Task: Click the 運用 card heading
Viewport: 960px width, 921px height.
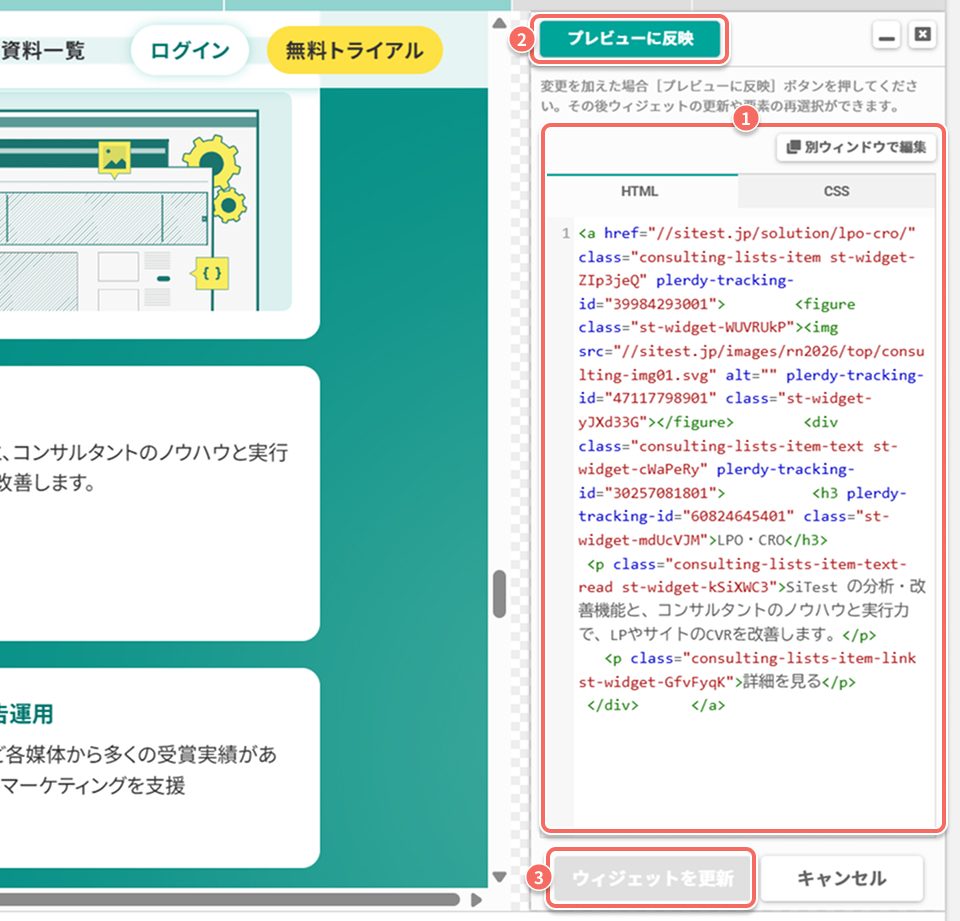Action: [x=26, y=714]
